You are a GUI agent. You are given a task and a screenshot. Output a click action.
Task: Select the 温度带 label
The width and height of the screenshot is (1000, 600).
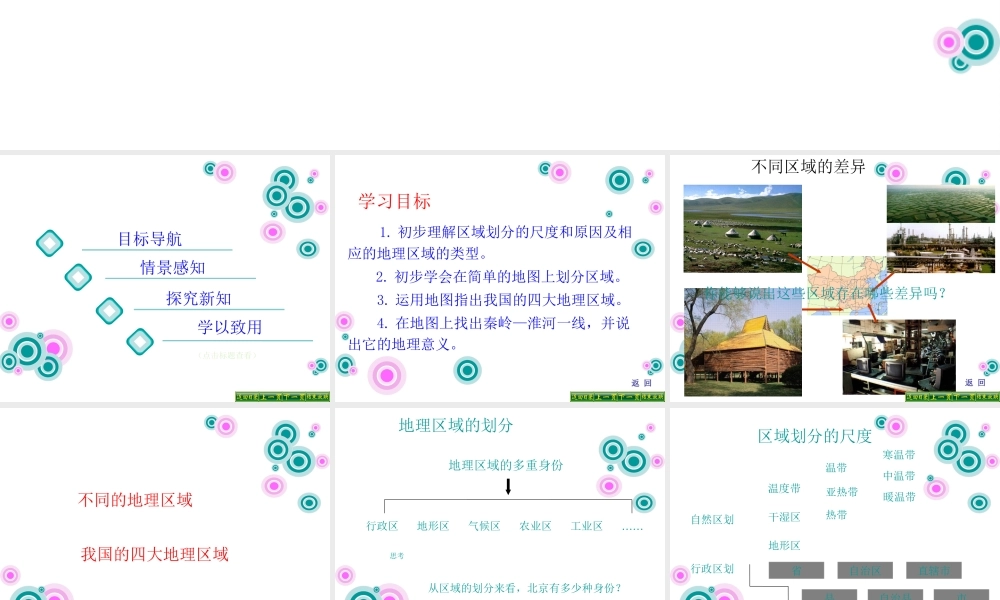coord(784,488)
